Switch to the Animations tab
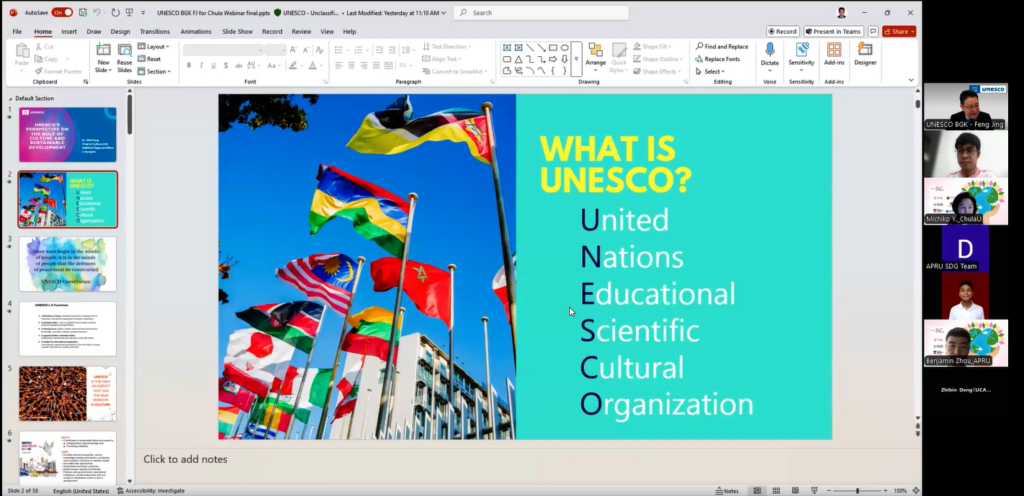This screenshot has width=1024, height=496. (196, 31)
